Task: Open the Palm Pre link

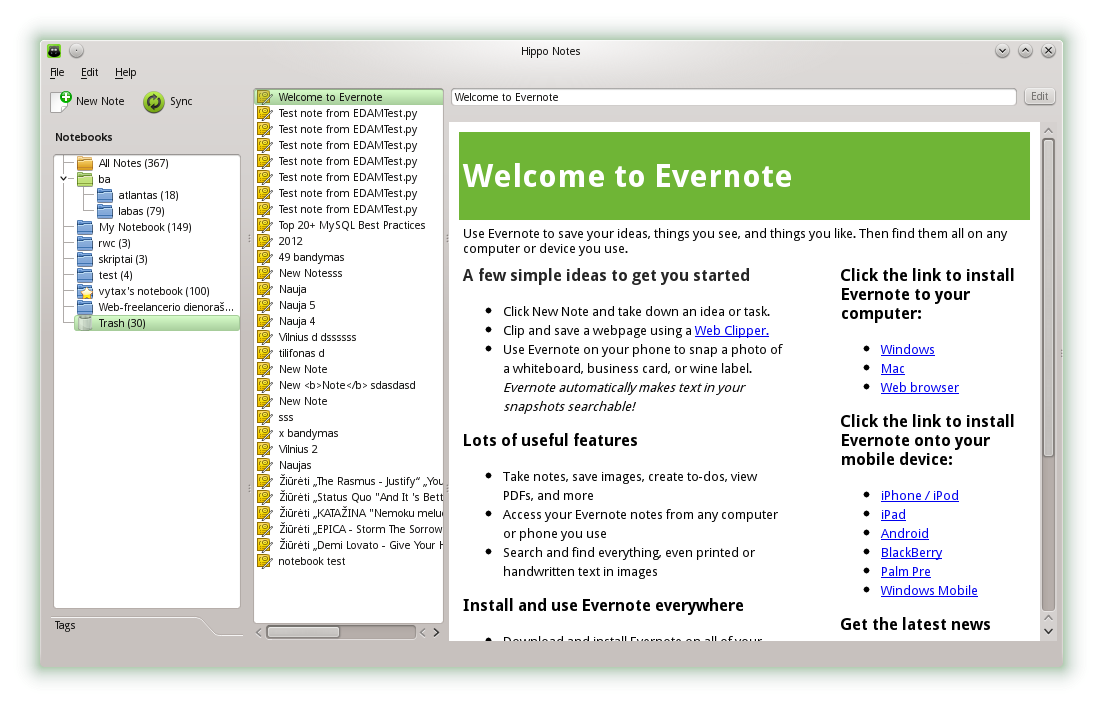Action: pos(905,572)
